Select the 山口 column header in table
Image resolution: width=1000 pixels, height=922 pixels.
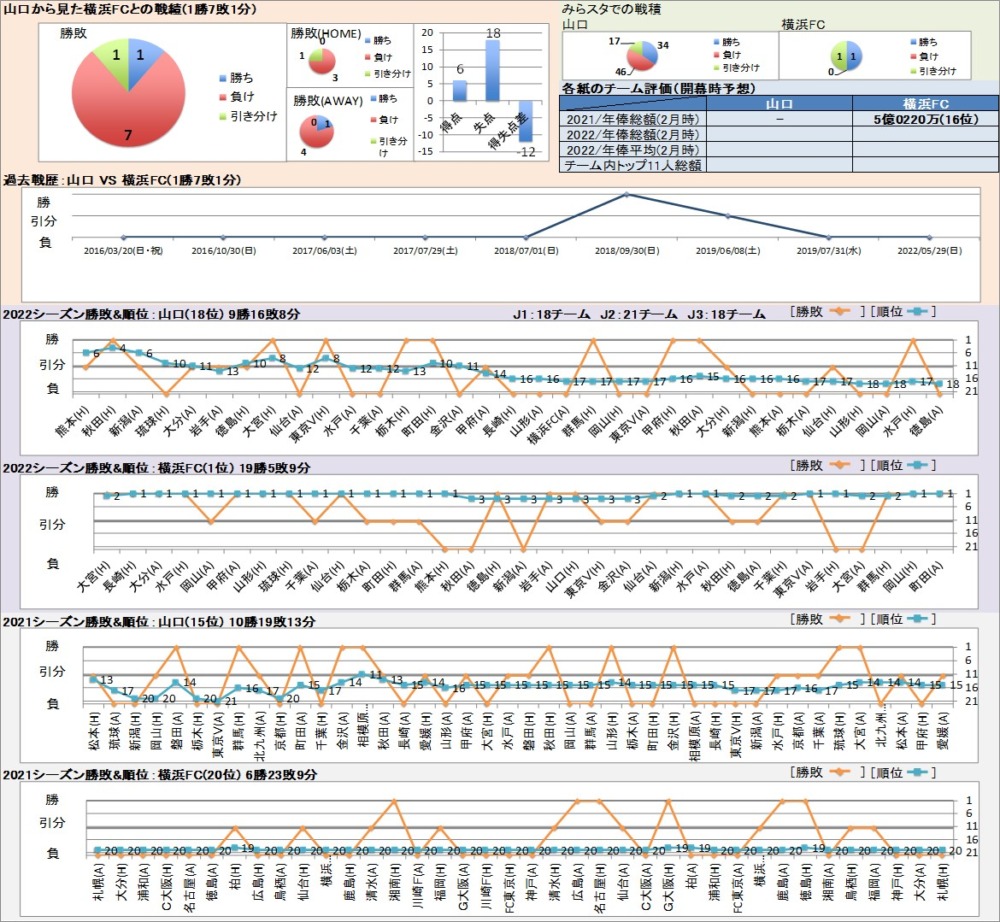779,103
